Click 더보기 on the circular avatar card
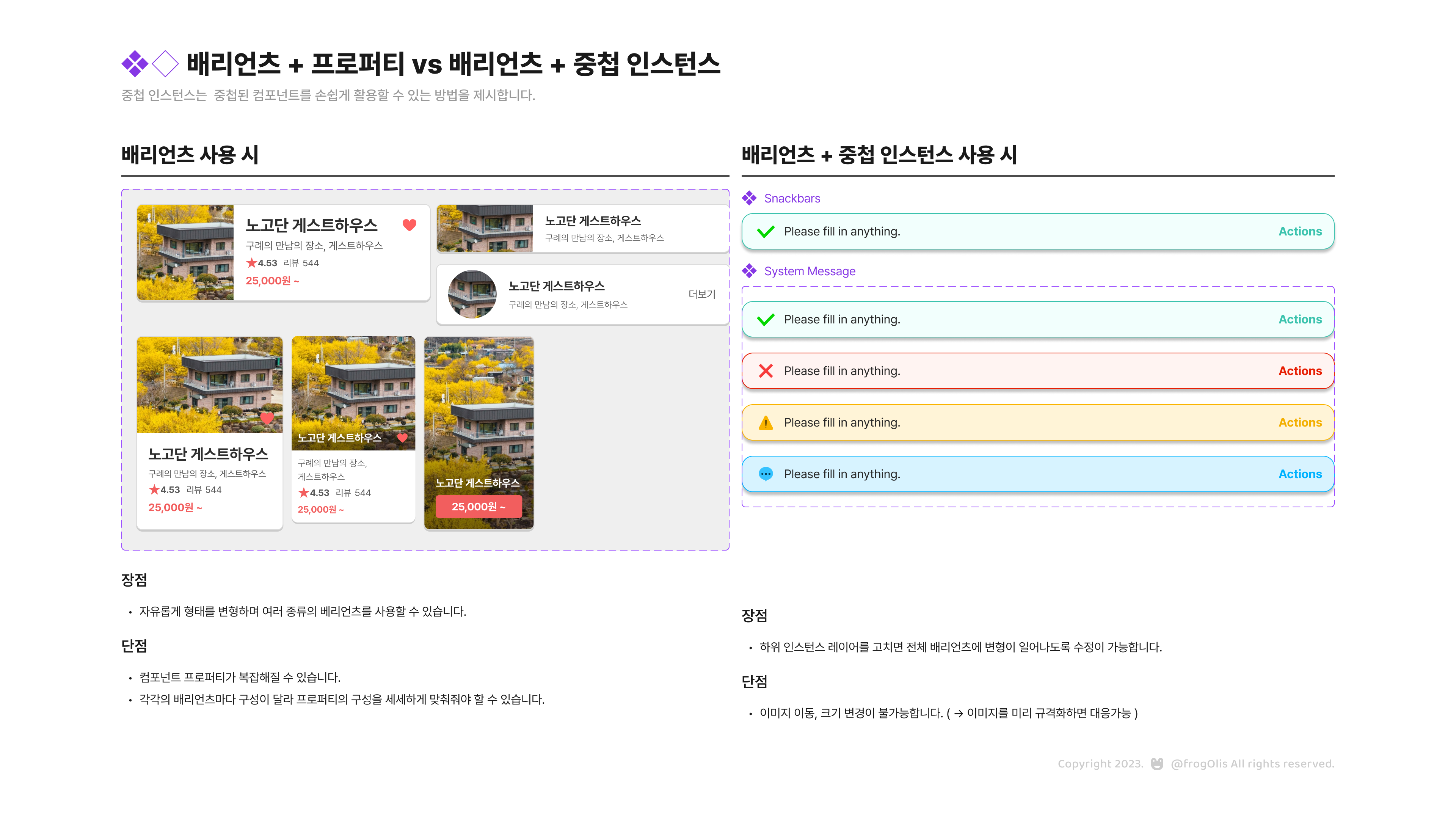This screenshot has width=1456, height=819. click(x=701, y=294)
